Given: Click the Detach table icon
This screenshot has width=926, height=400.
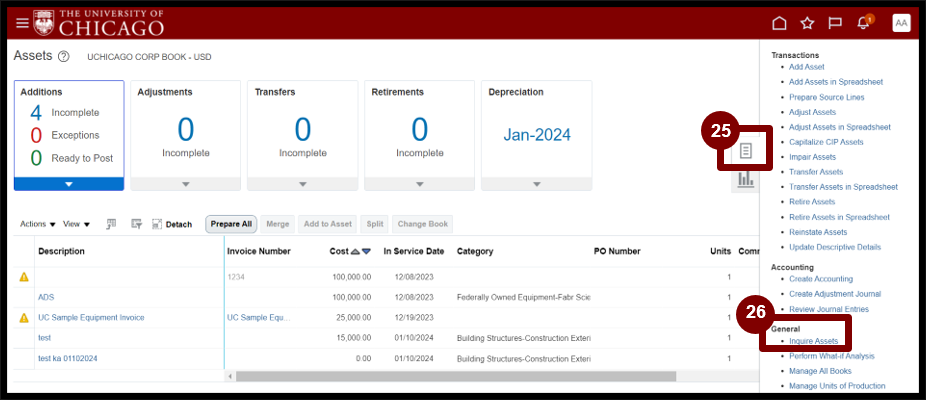Looking at the screenshot, I should pyautogui.click(x=172, y=225).
